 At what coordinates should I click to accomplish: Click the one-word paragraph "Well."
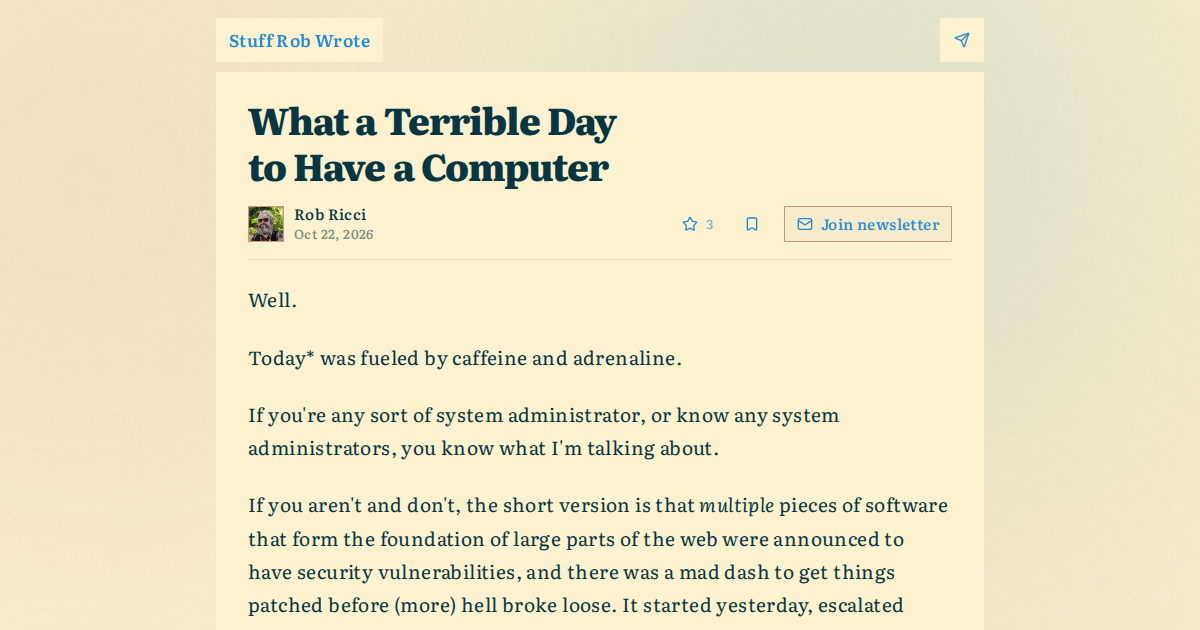tap(272, 300)
